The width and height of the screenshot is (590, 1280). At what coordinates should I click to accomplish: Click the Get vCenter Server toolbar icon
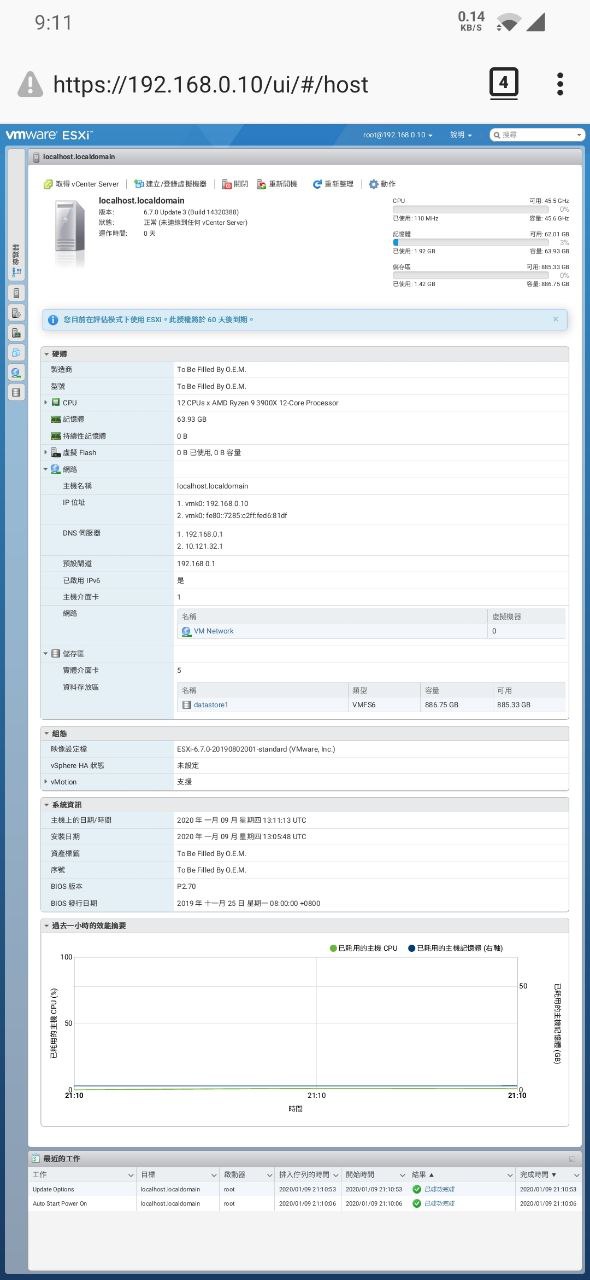[x=48, y=184]
